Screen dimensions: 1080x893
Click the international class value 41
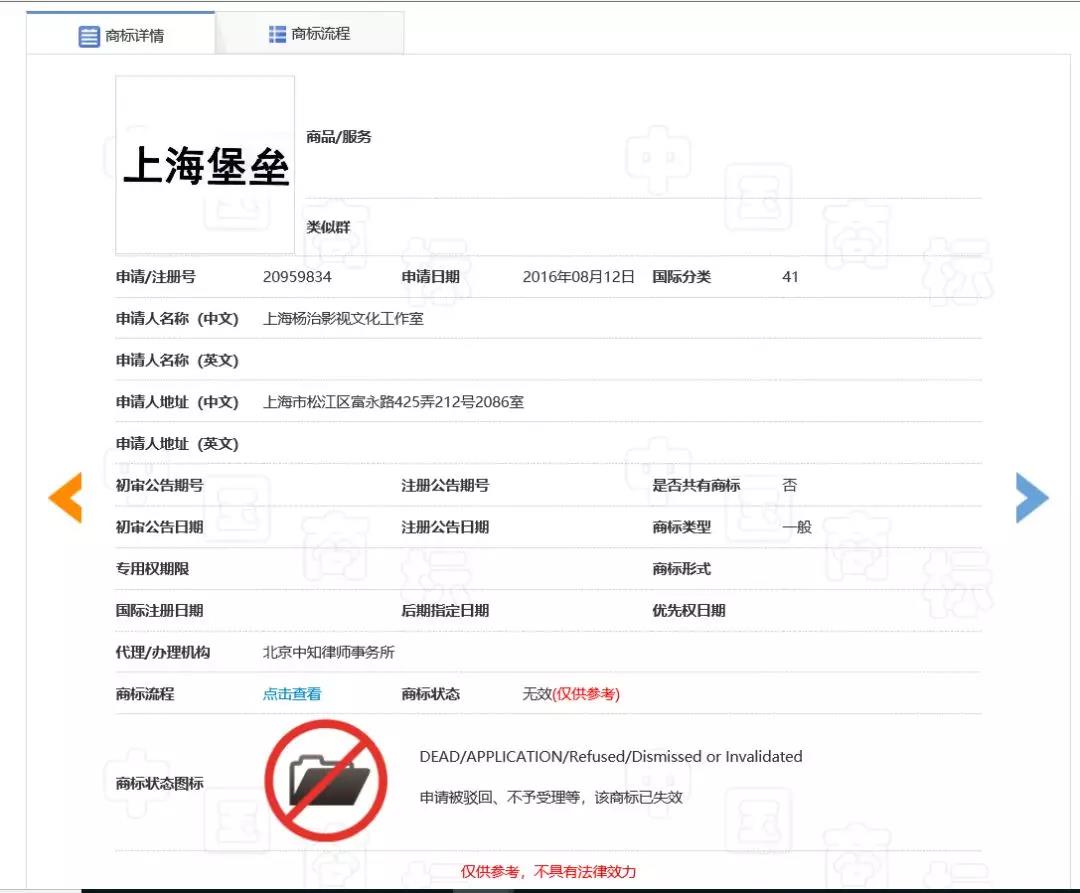[x=790, y=277]
